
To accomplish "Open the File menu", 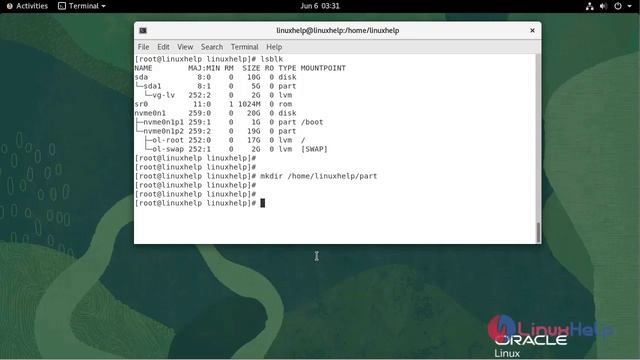I will point(143,47).
